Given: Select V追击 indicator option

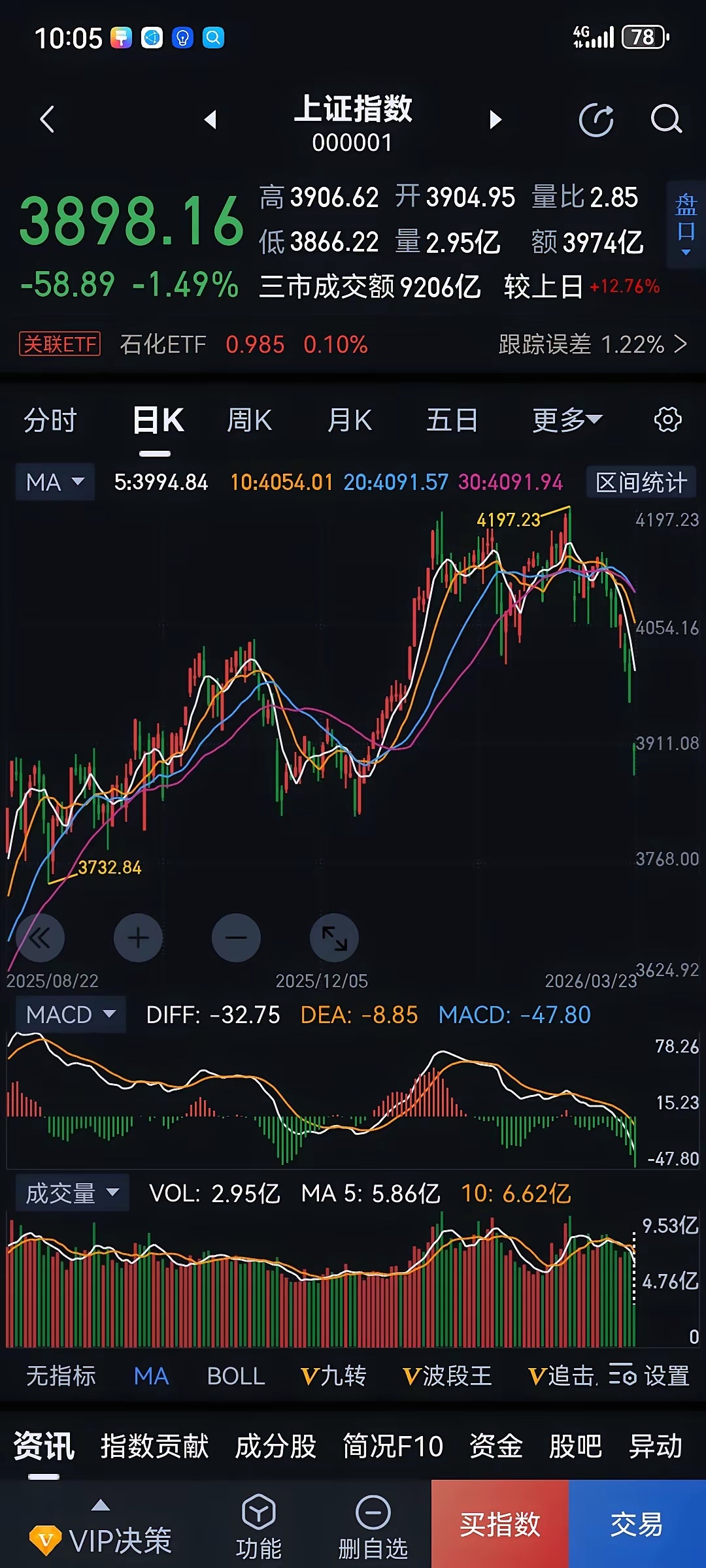Looking at the screenshot, I should (562, 1376).
